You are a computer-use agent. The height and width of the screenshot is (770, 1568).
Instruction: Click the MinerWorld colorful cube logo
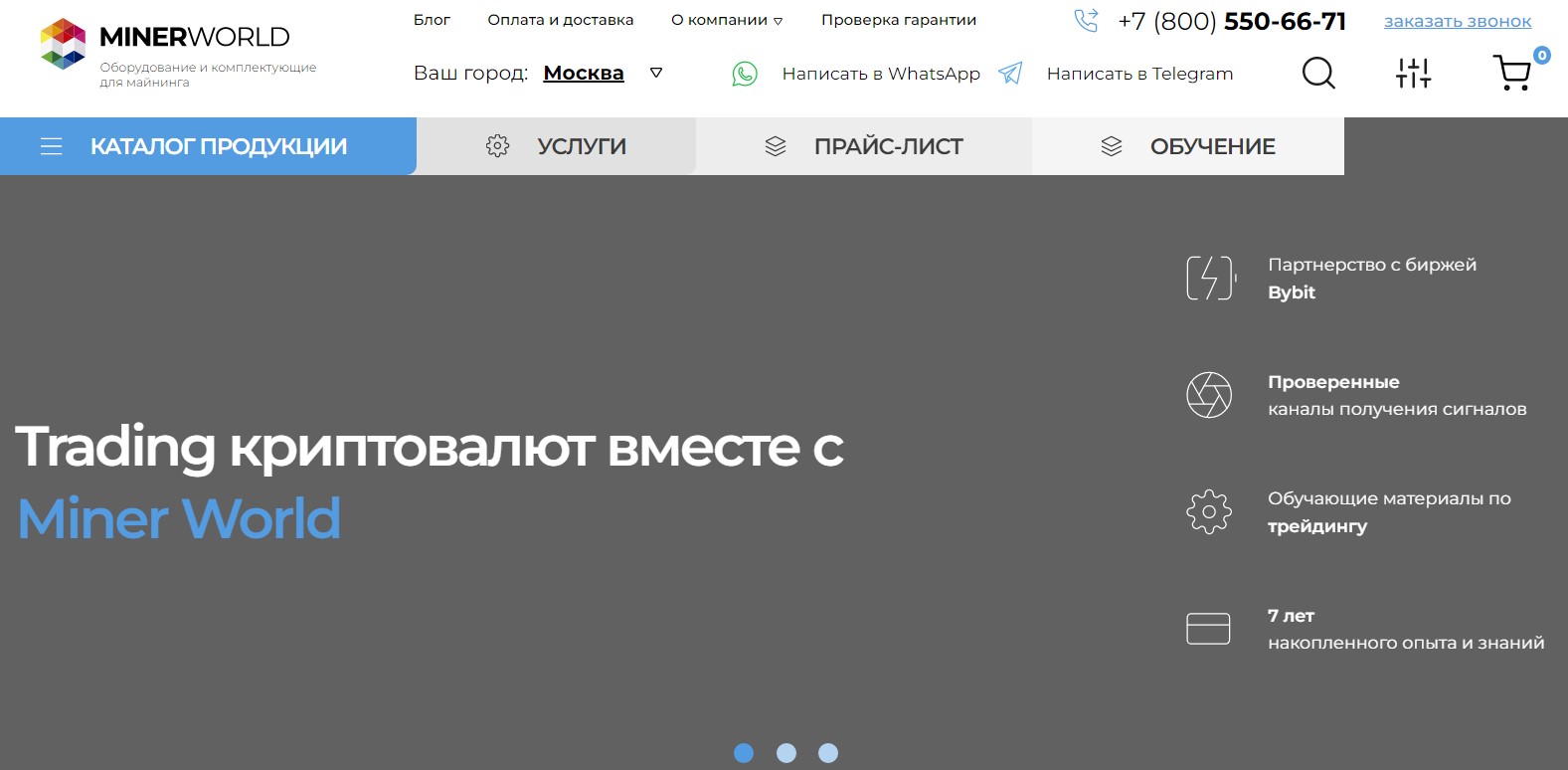point(63,44)
